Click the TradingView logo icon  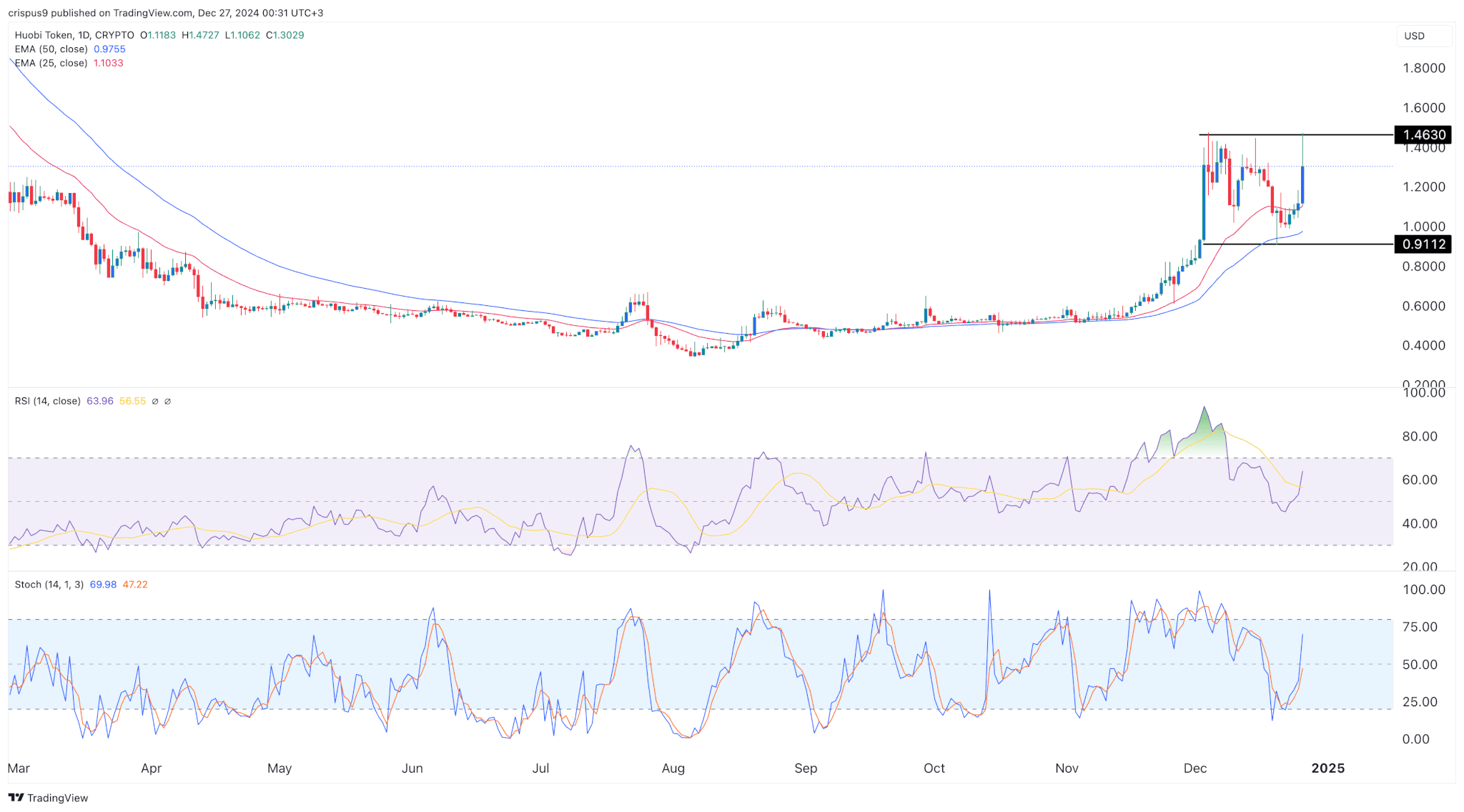16,798
